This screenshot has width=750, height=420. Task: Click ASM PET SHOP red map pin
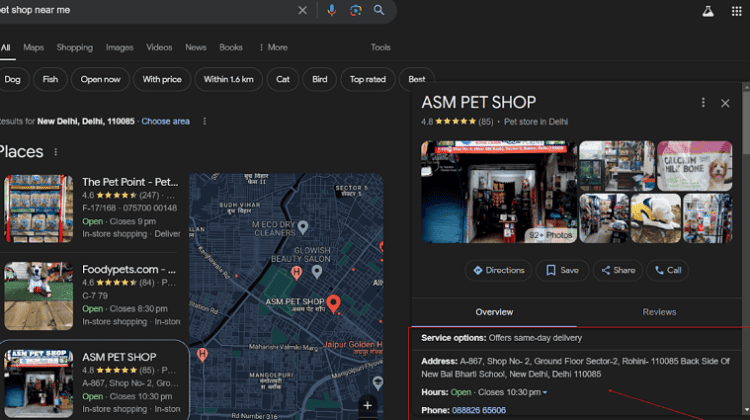coord(333,304)
